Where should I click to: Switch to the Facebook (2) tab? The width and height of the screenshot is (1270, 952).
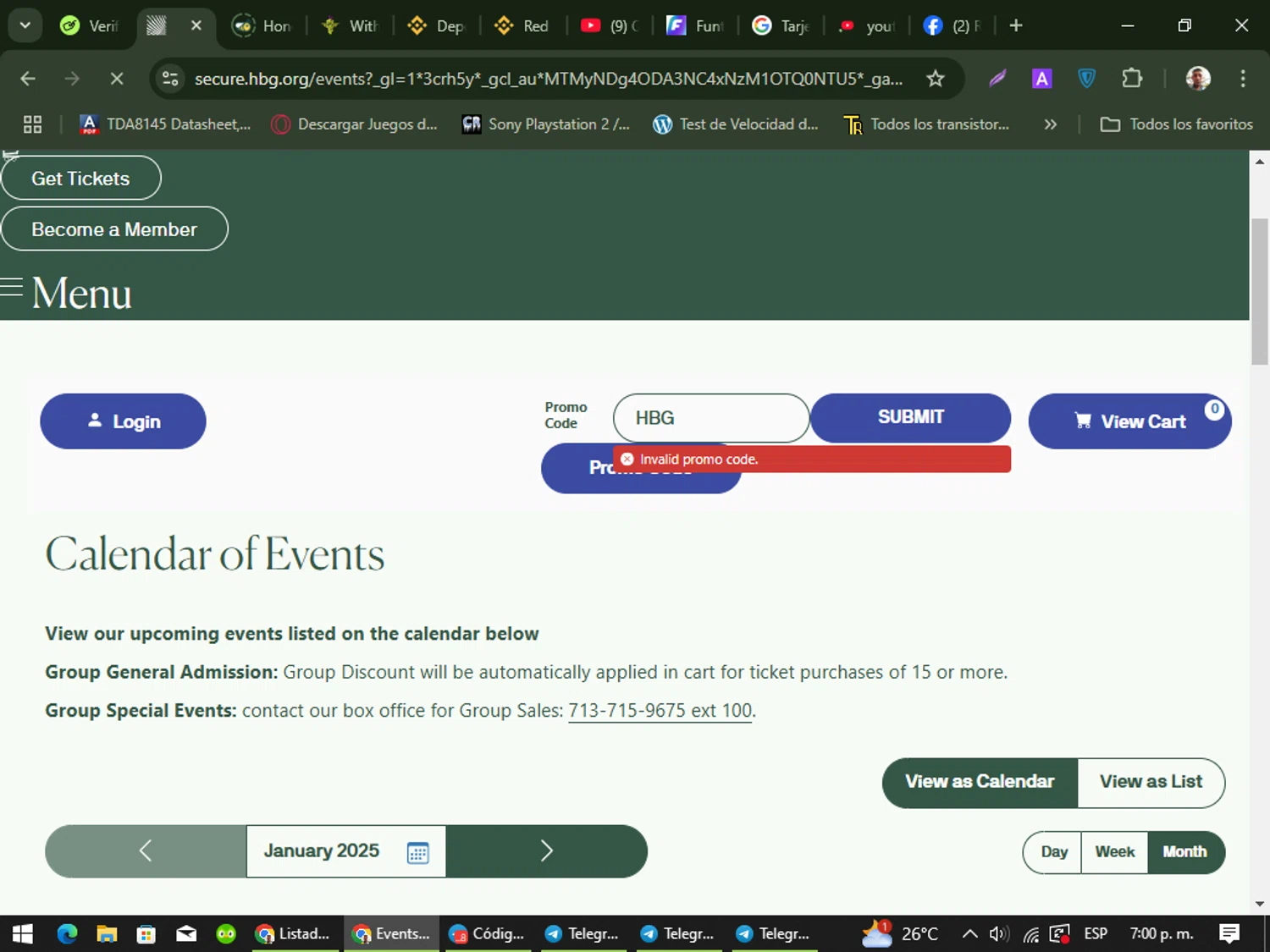click(952, 25)
